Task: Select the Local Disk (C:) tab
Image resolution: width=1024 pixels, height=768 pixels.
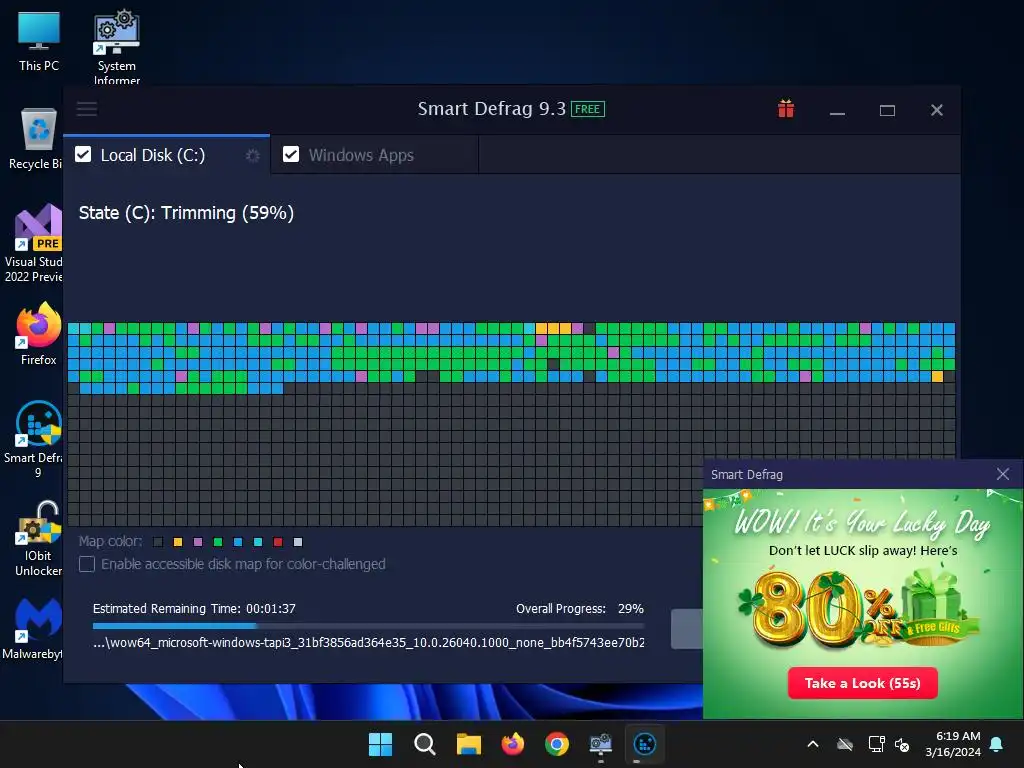Action: (x=167, y=155)
